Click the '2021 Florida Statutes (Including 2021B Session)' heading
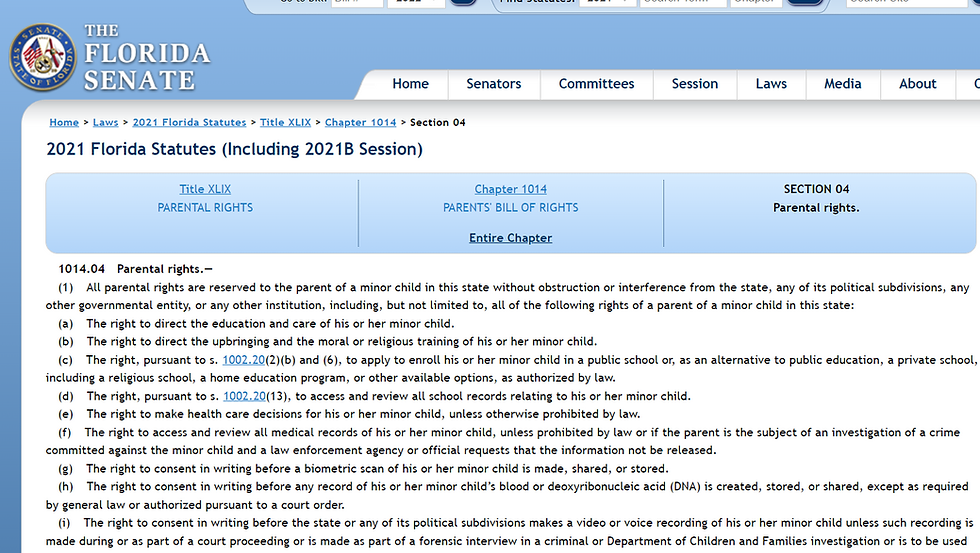 click(234, 149)
